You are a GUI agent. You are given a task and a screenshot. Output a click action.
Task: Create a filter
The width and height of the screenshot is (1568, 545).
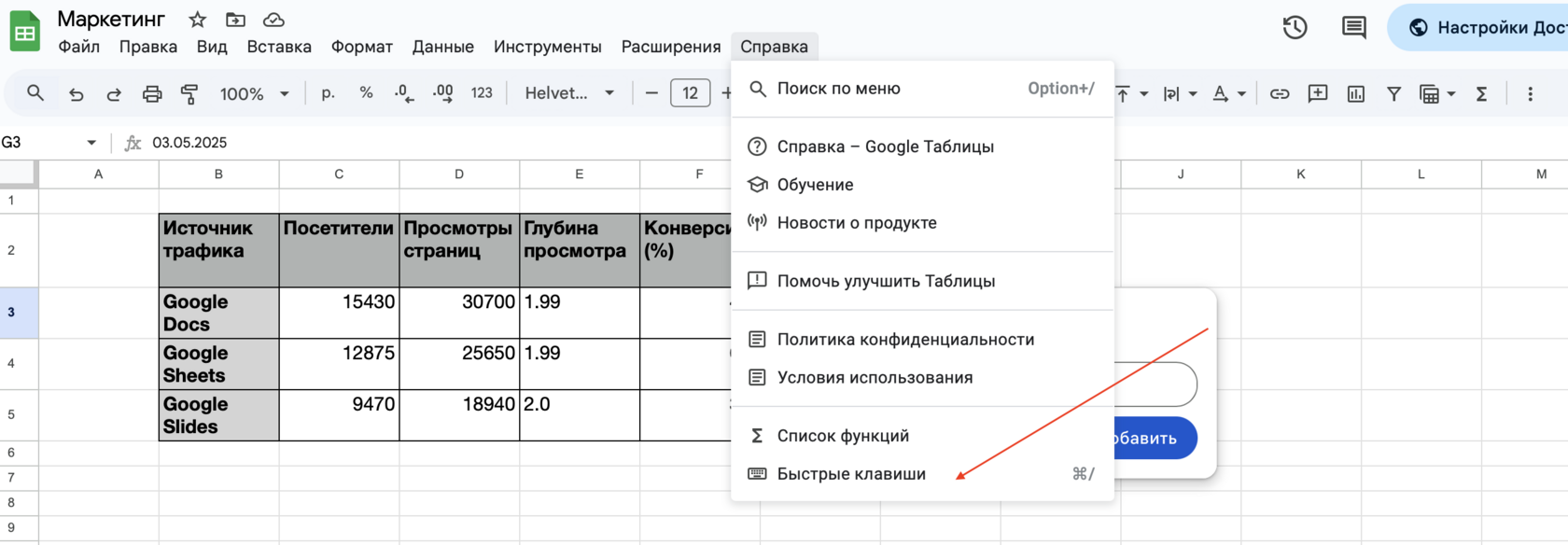[x=1393, y=93]
